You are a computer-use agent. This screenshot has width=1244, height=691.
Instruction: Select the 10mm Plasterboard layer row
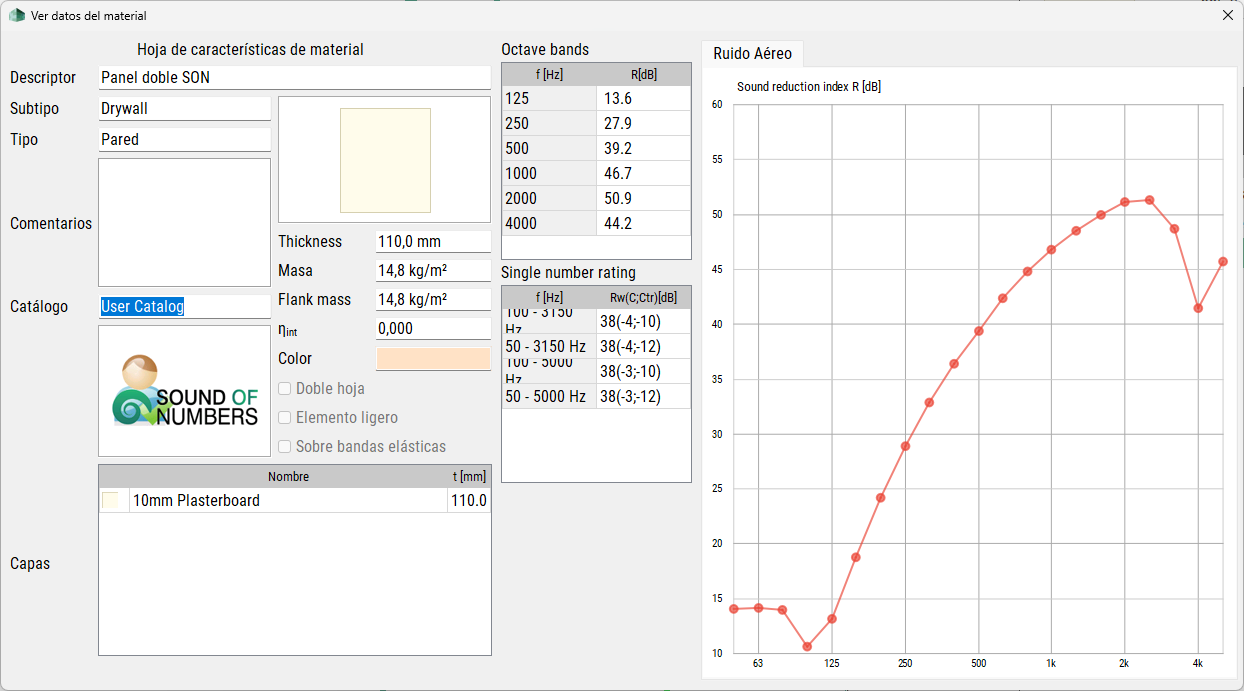coord(295,500)
